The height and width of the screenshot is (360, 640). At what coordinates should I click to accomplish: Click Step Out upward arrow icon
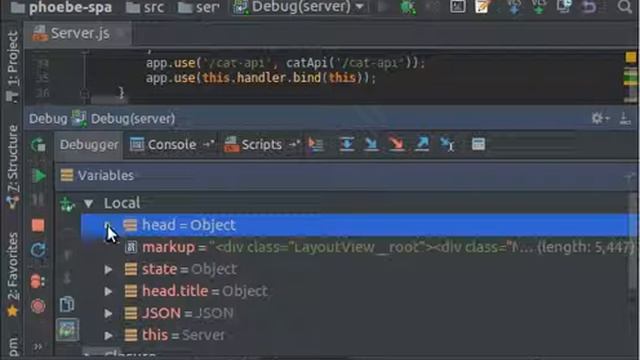[422, 144]
